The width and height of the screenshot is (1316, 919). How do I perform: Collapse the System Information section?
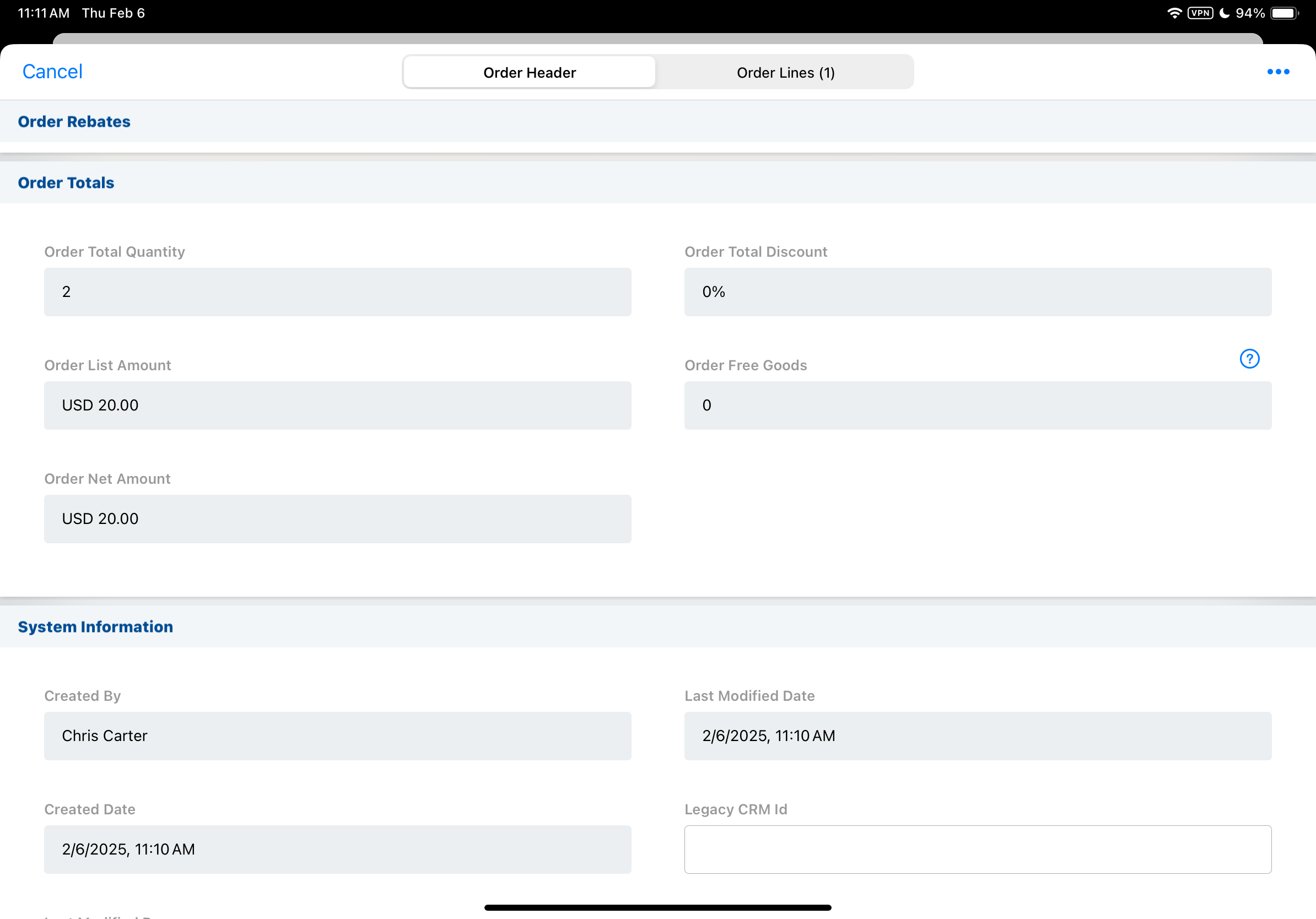click(x=96, y=627)
